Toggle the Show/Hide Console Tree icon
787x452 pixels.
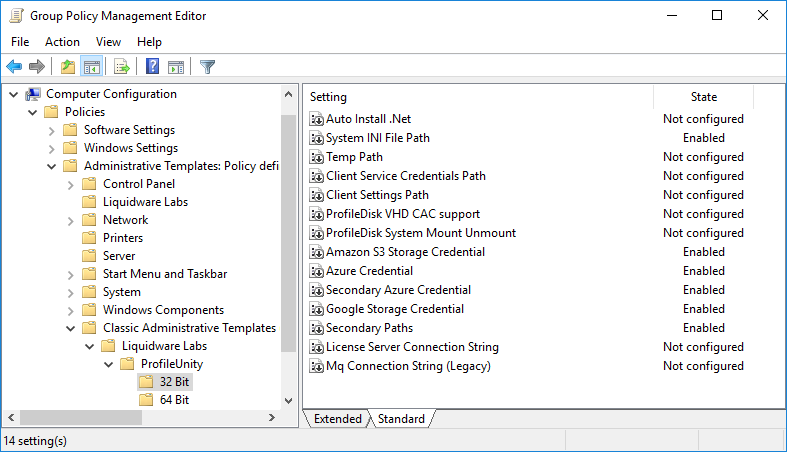pyautogui.click(x=91, y=67)
